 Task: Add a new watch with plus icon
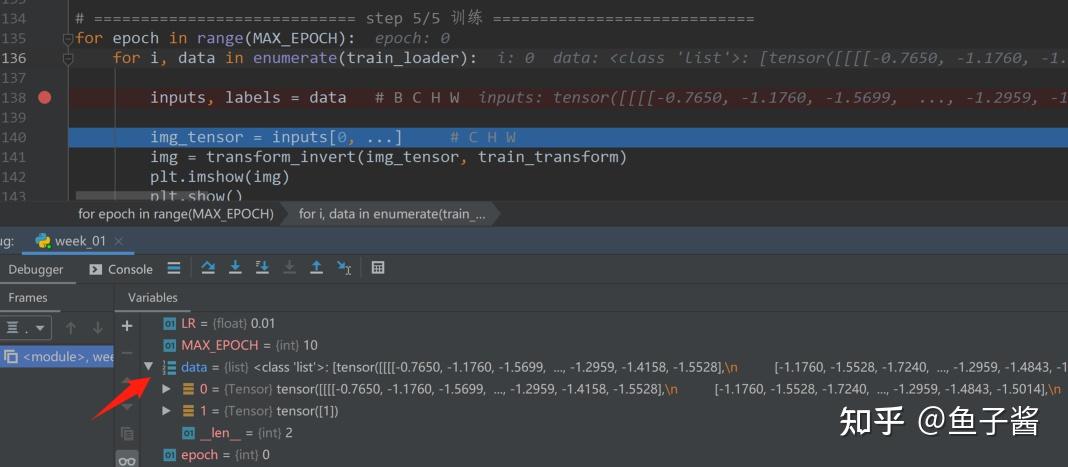127,326
